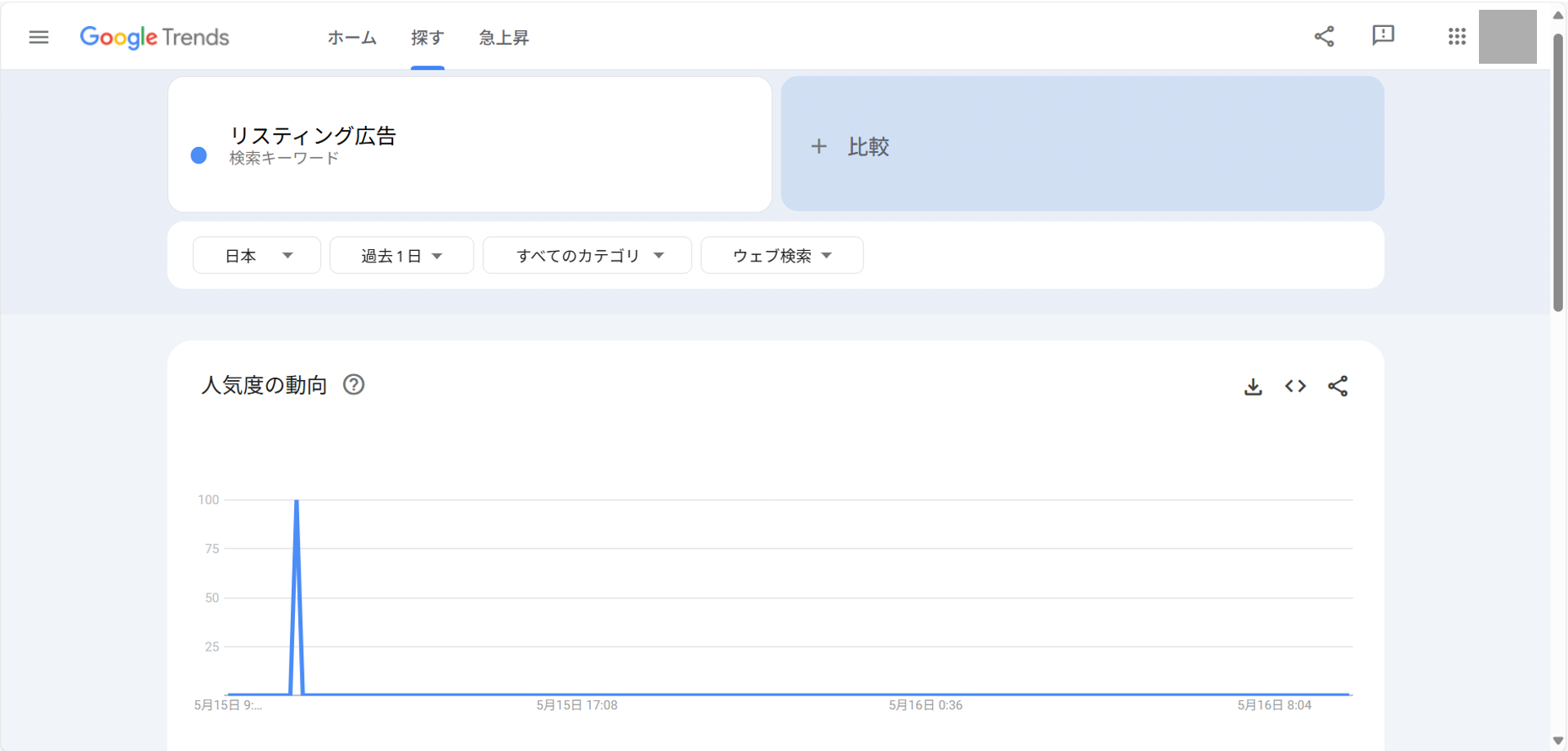Click the help icon beside 人気度の動向
Viewport: 1568px width, 751px height.
click(x=354, y=385)
